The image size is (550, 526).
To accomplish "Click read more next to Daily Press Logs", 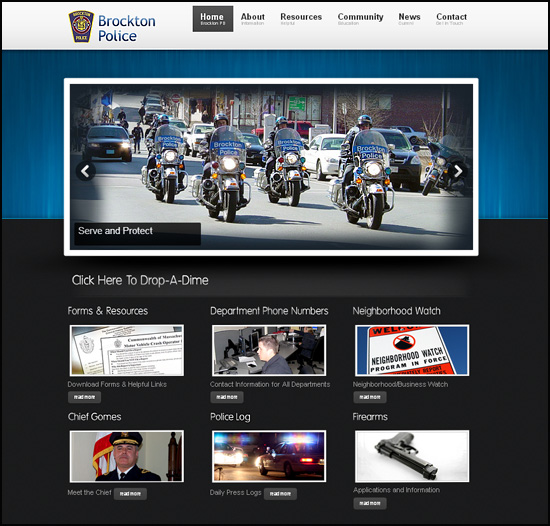I will click(280, 494).
